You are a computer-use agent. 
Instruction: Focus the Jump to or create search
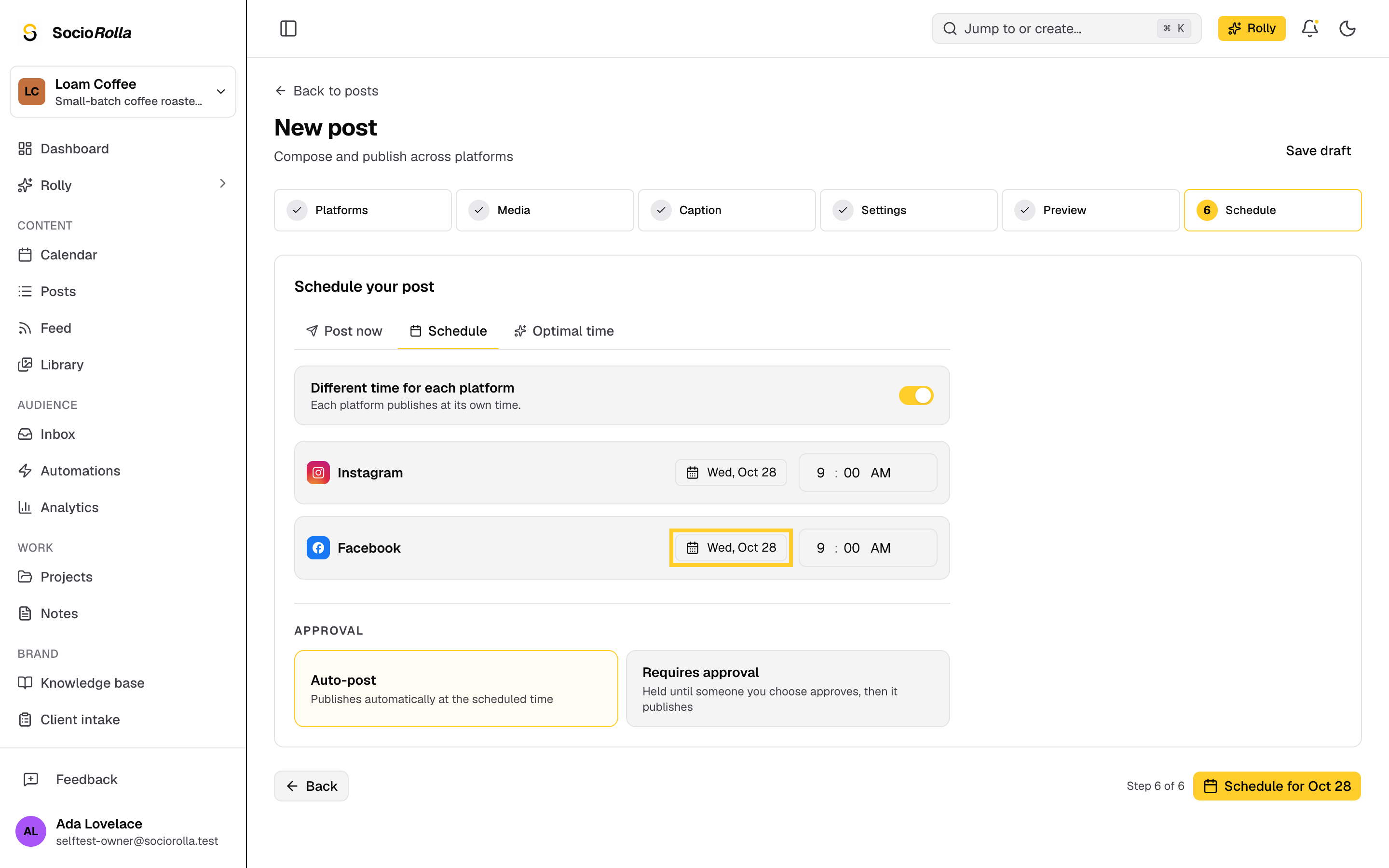pos(1066,28)
